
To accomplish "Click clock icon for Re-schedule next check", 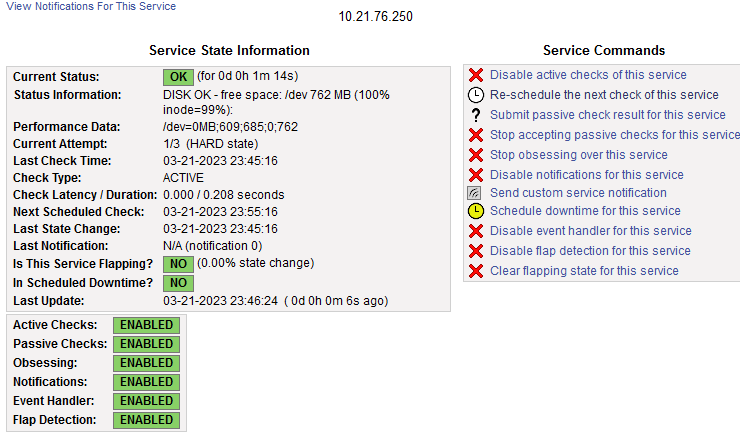I will 476,95.
